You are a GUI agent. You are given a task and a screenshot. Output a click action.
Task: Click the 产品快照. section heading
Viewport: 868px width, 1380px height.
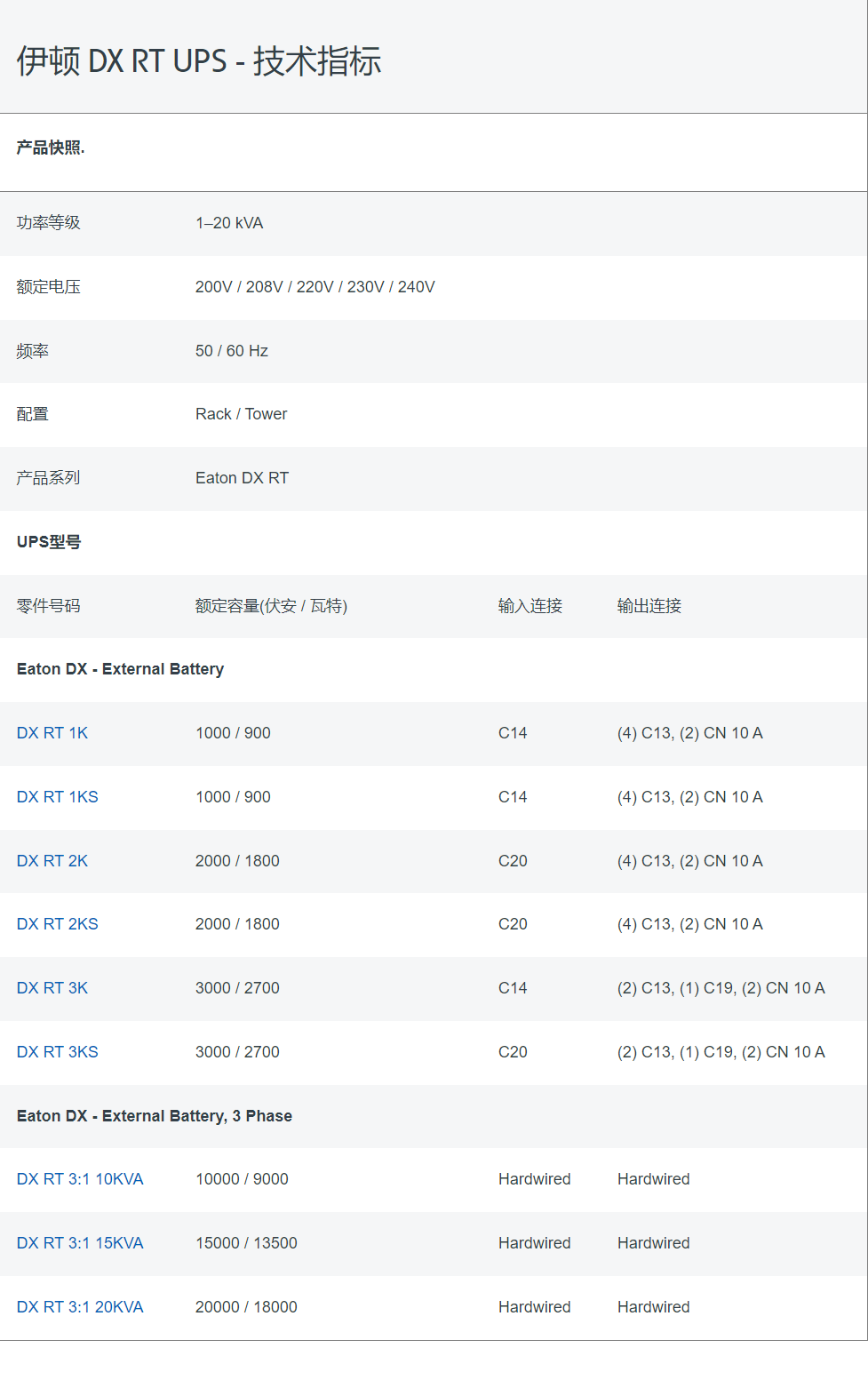pyautogui.click(x=51, y=148)
